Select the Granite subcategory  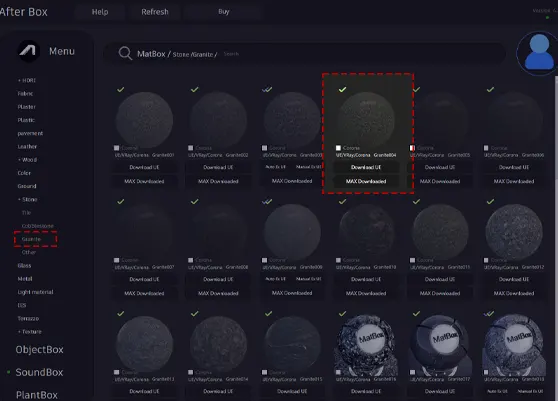click(x=31, y=239)
